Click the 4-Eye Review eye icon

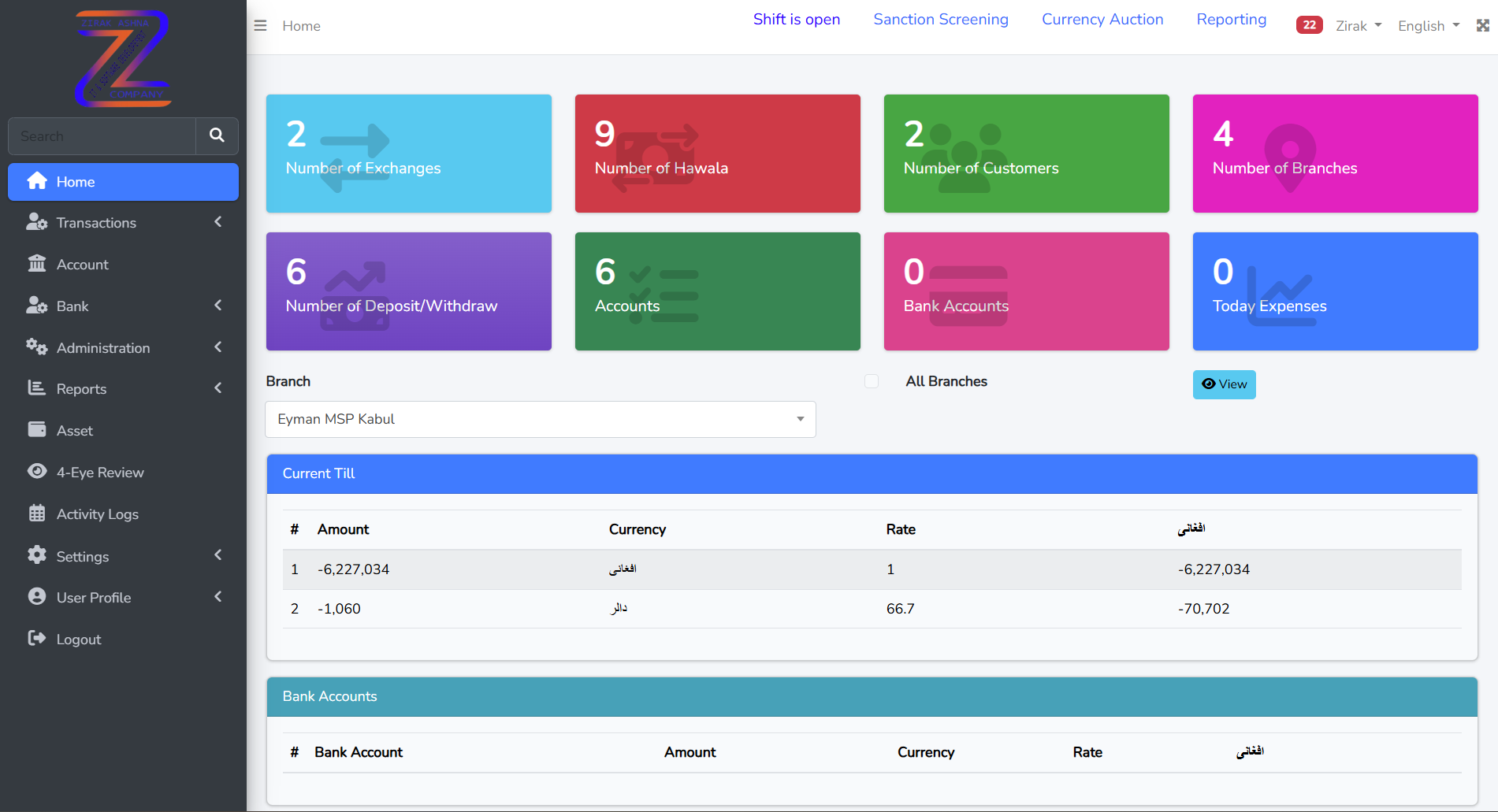coord(37,472)
